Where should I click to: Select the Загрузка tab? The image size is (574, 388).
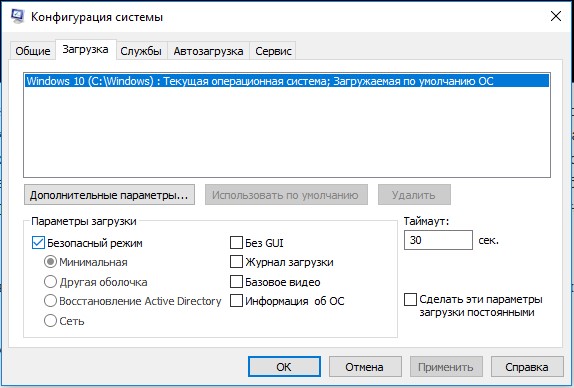coord(85,49)
